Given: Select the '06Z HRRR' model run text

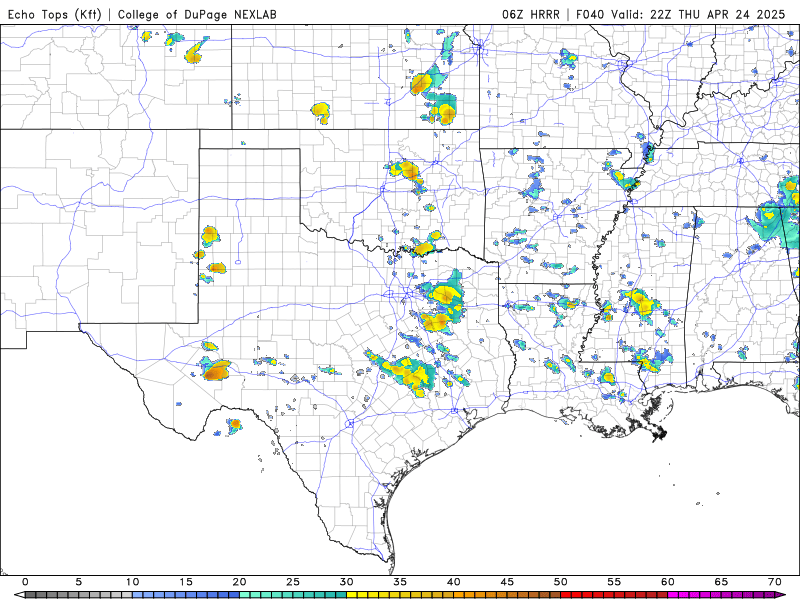Looking at the screenshot, I should [531, 14].
